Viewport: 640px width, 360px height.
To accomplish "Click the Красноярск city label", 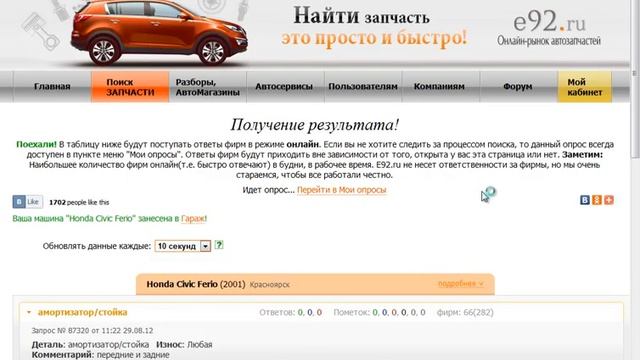I will click(x=269, y=285).
